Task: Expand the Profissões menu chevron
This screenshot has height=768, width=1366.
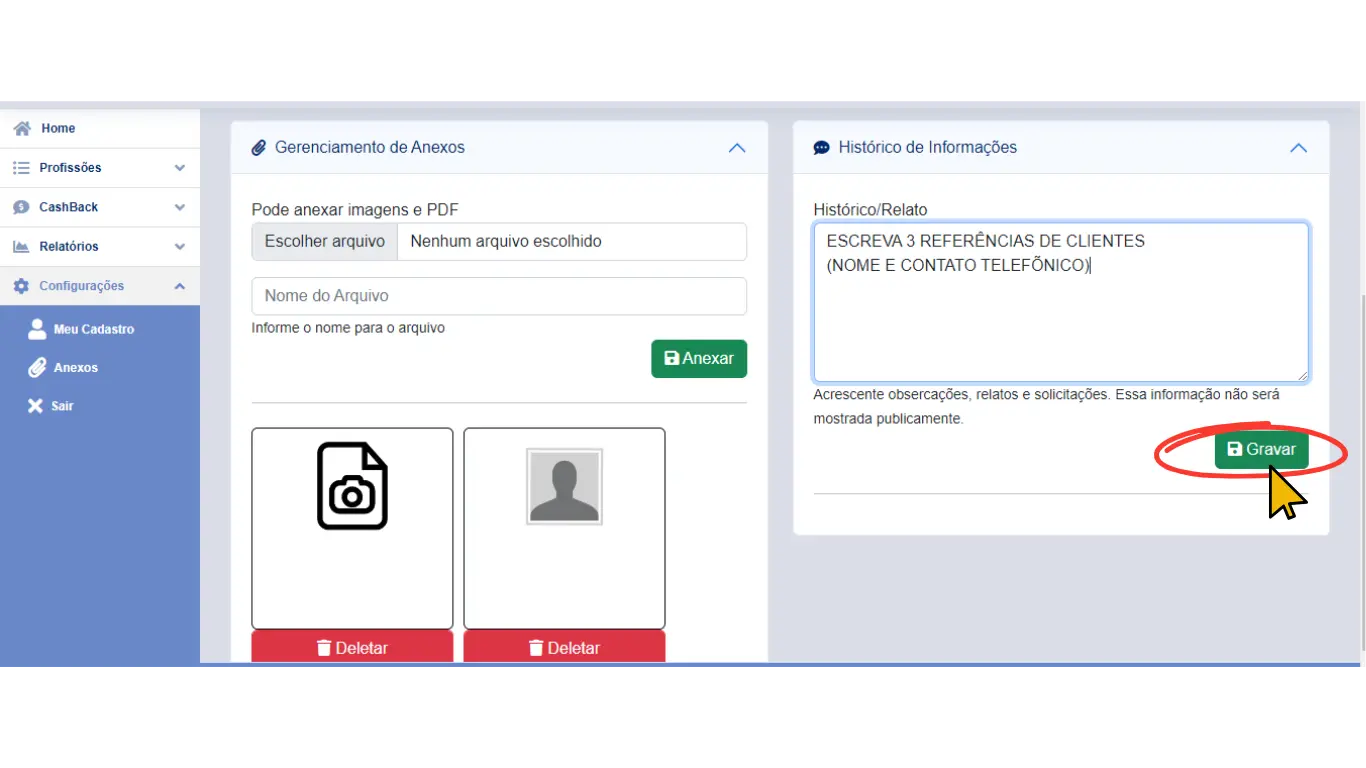Action: tap(180, 168)
